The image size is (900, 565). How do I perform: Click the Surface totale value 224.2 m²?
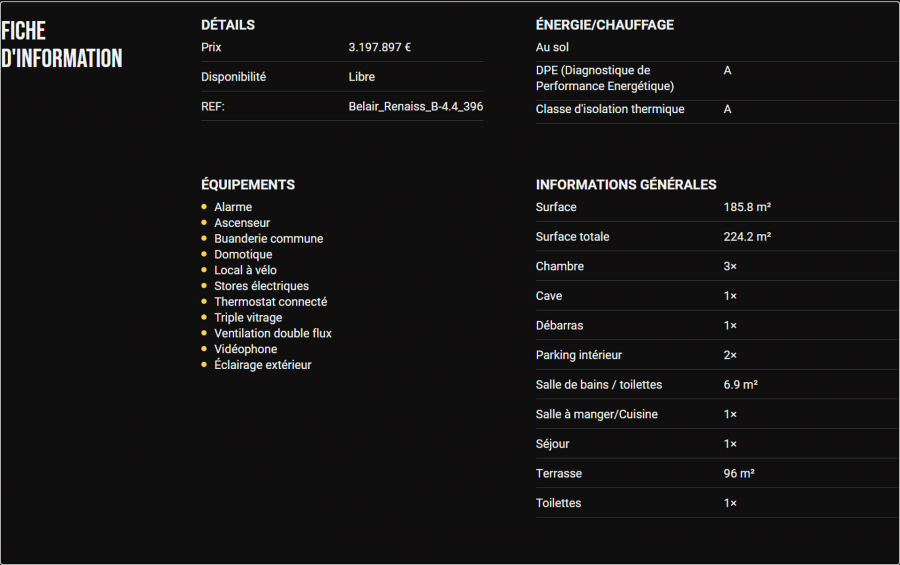pyautogui.click(x=747, y=237)
